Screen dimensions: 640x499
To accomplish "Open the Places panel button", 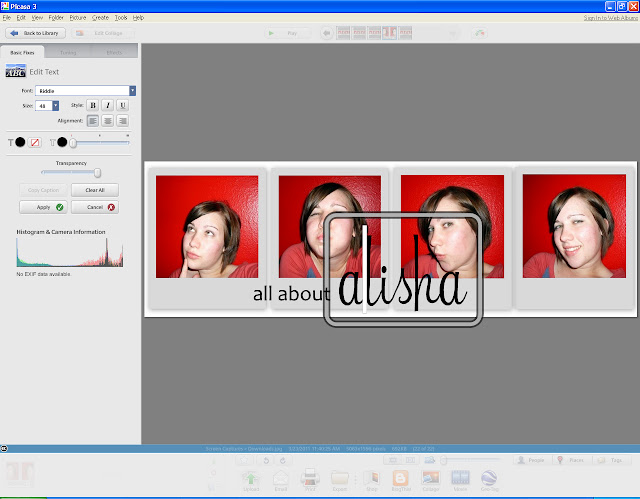I will pos(572,460).
